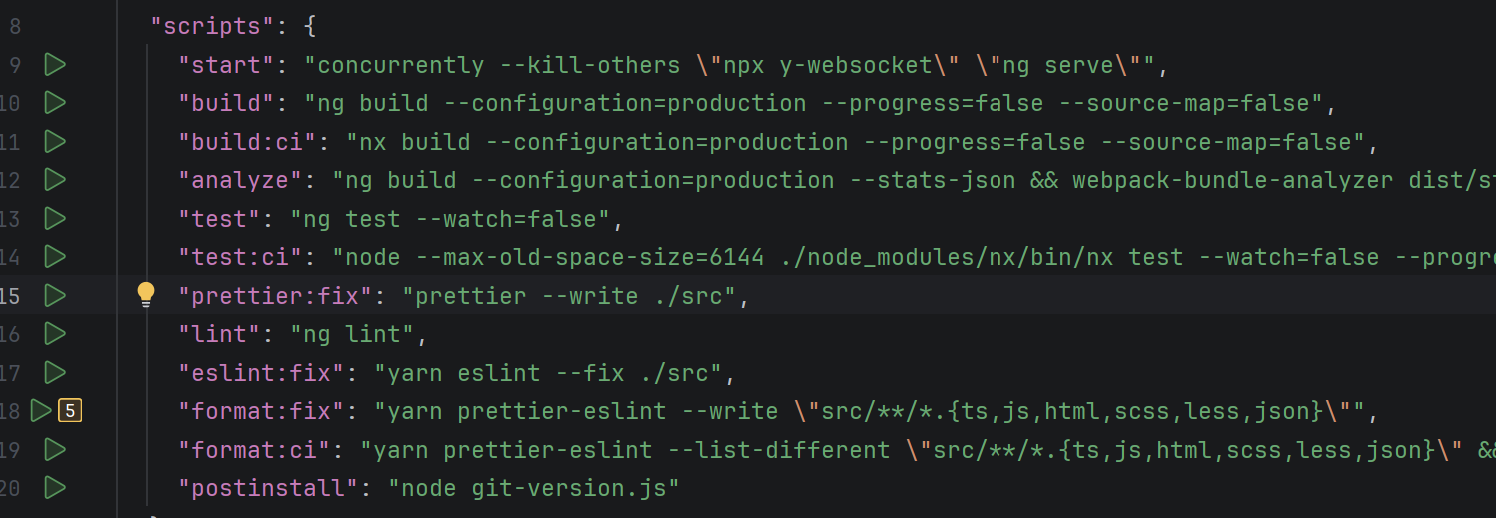Run the "eslint:fix" script from gutter

point(55,372)
